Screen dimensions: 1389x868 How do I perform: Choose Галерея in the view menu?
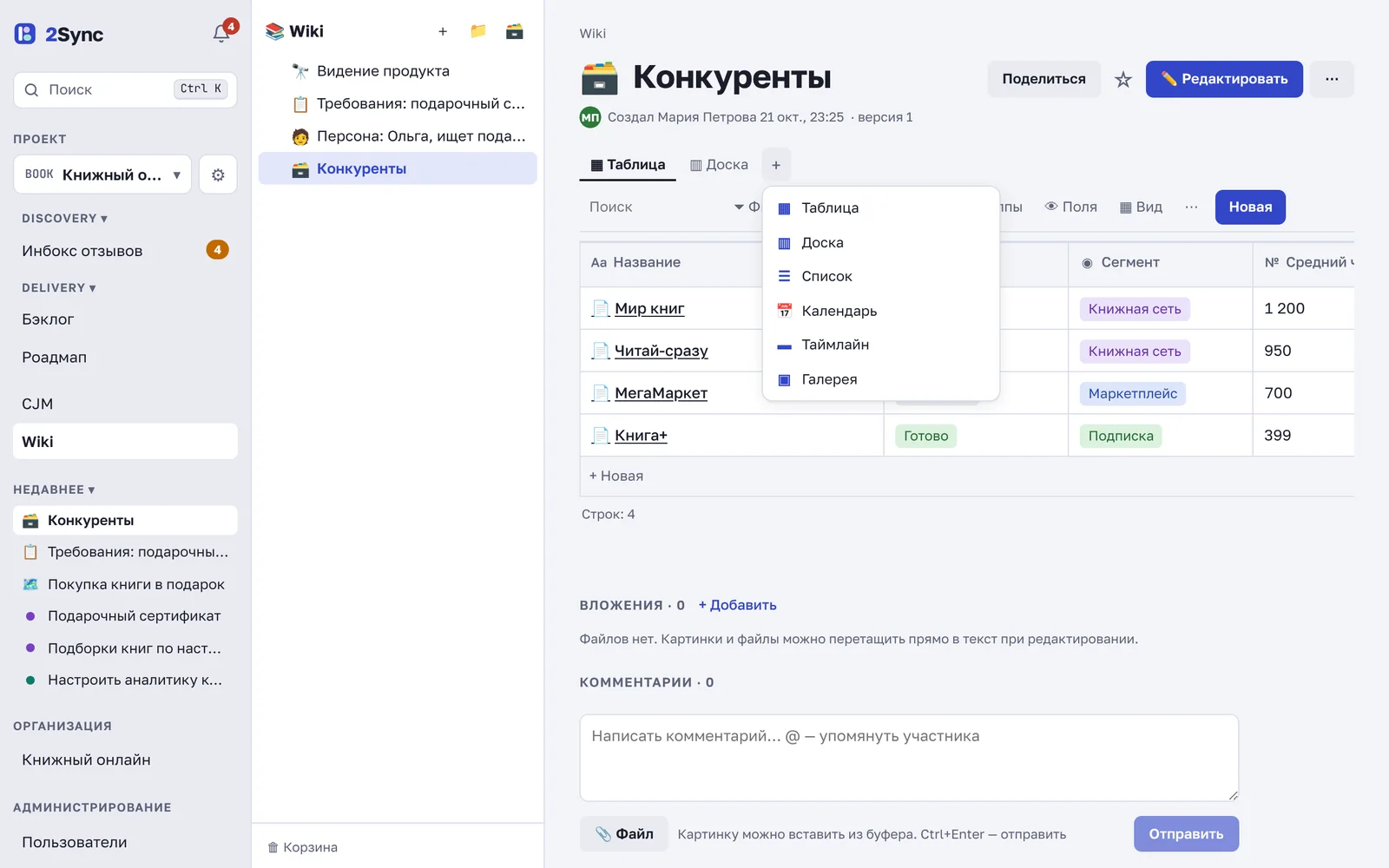[881, 379]
